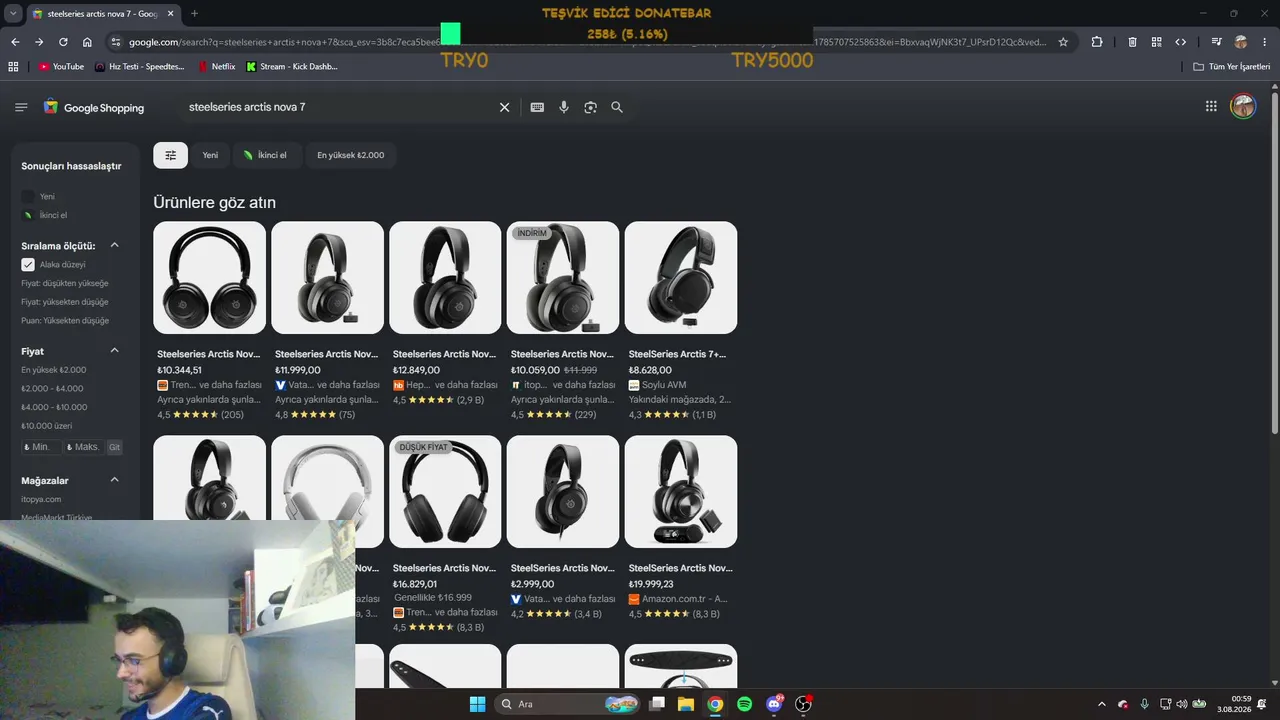This screenshot has width=1280, height=720.
Task: Open the bookmarks bar apps grid
Action: [13, 66]
